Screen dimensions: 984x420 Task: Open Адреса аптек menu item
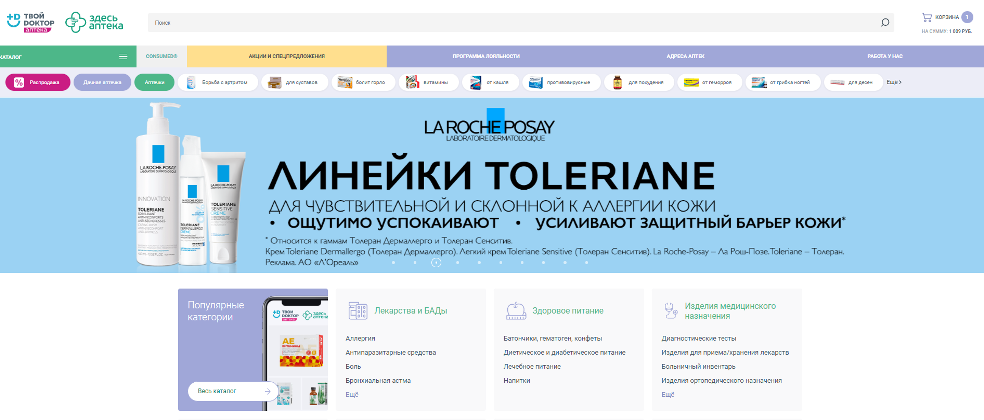[x=685, y=56]
